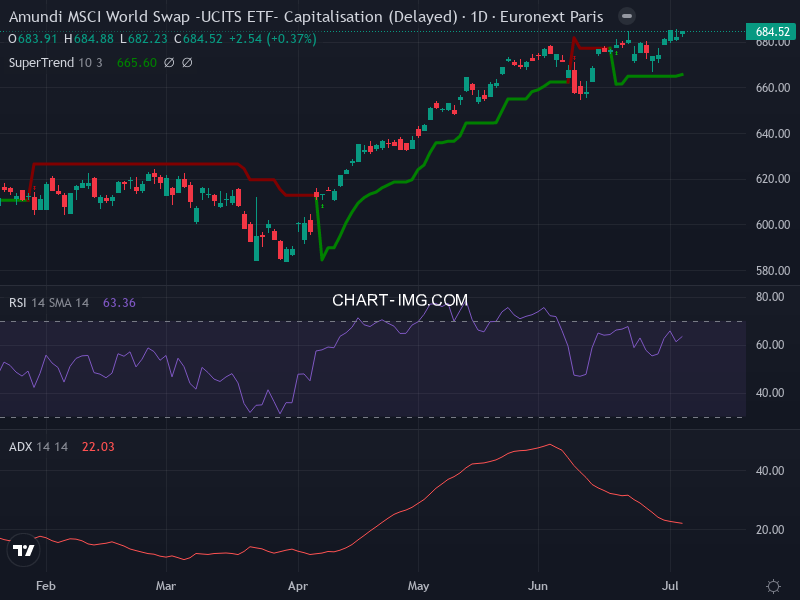Open chart settings gear icon
Screen dimensions: 800x600
773,586
